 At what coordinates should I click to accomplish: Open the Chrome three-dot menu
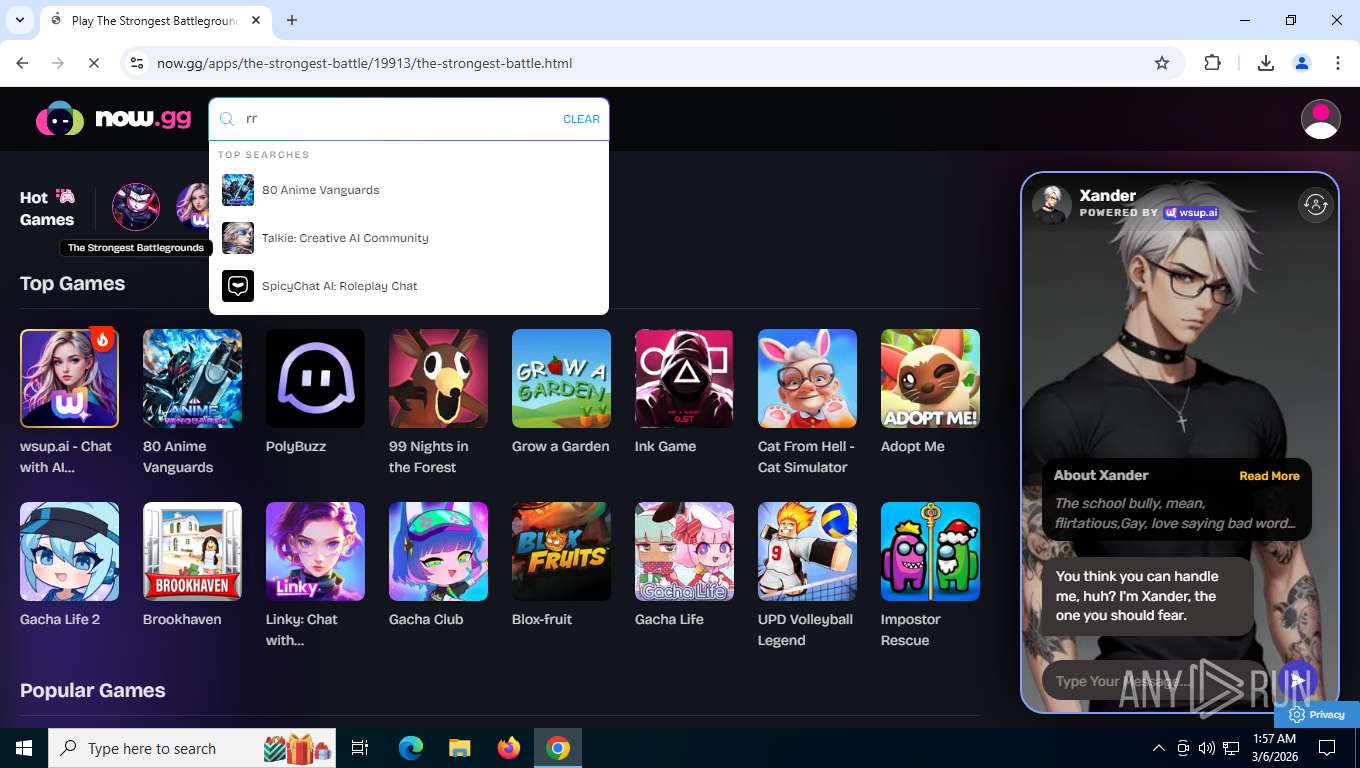(1337, 63)
